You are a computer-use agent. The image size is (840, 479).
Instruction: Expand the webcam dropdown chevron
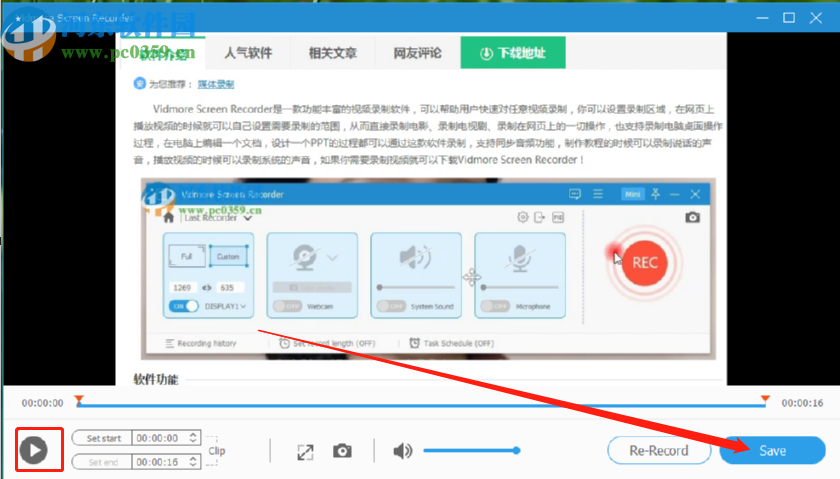(333, 258)
